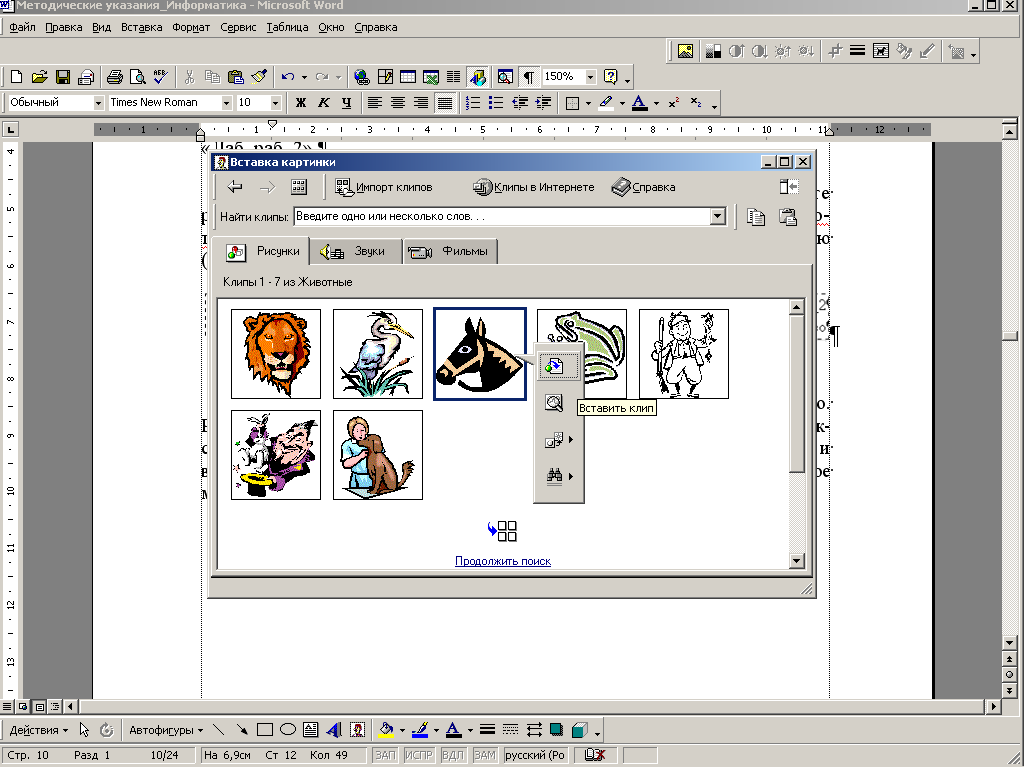Click the font color A button
Image resolution: width=1024 pixels, height=768 pixels.
[640, 103]
